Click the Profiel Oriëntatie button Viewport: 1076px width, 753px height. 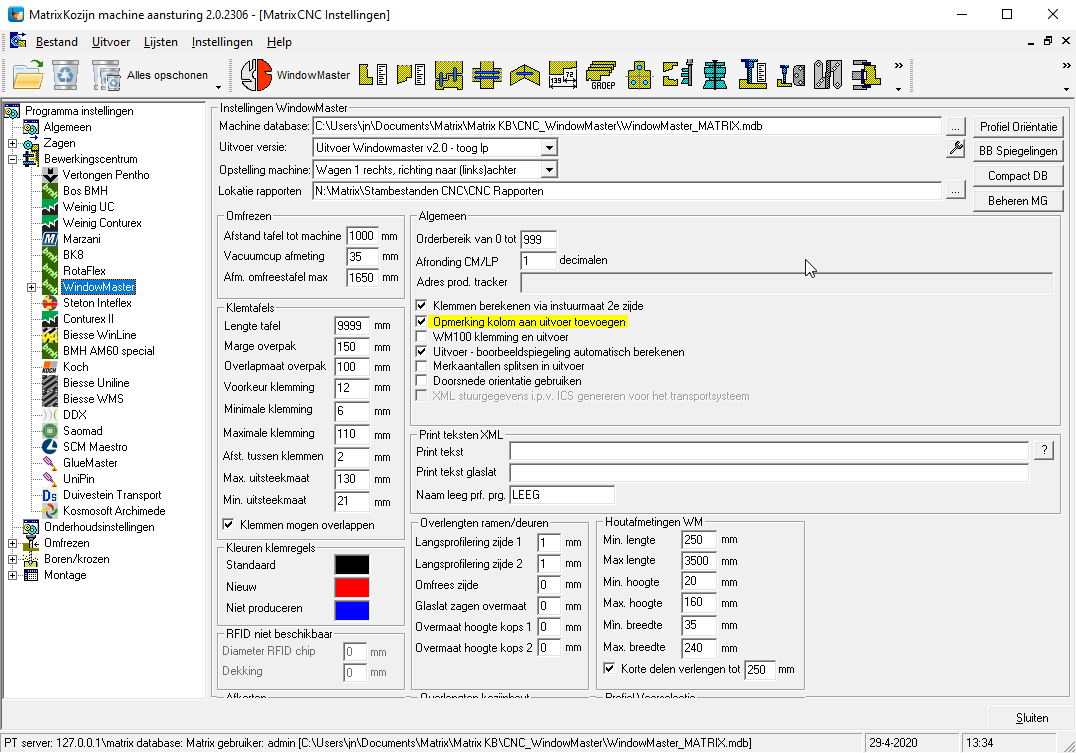click(x=1018, y=126)
